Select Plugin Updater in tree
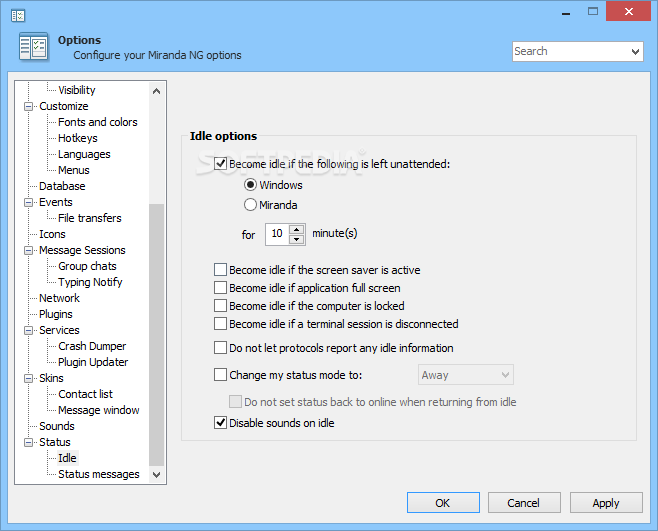This screenshot has height=531, width=658. click(93, 362)
